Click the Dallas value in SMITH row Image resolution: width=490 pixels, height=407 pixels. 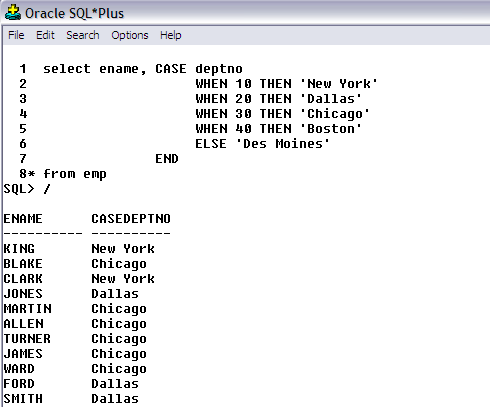[x=115, y=399]
